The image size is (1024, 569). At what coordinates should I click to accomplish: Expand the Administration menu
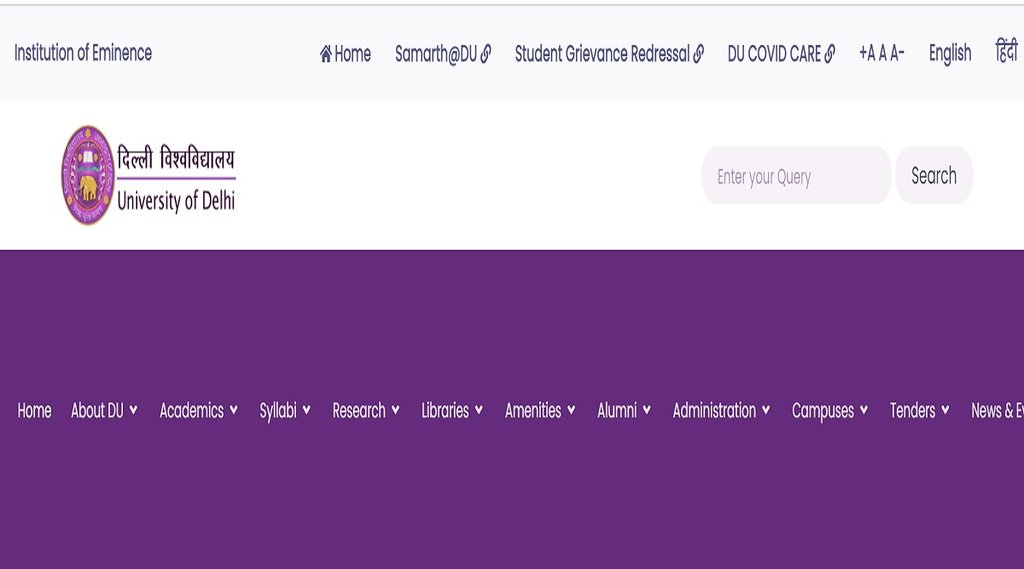721,410
